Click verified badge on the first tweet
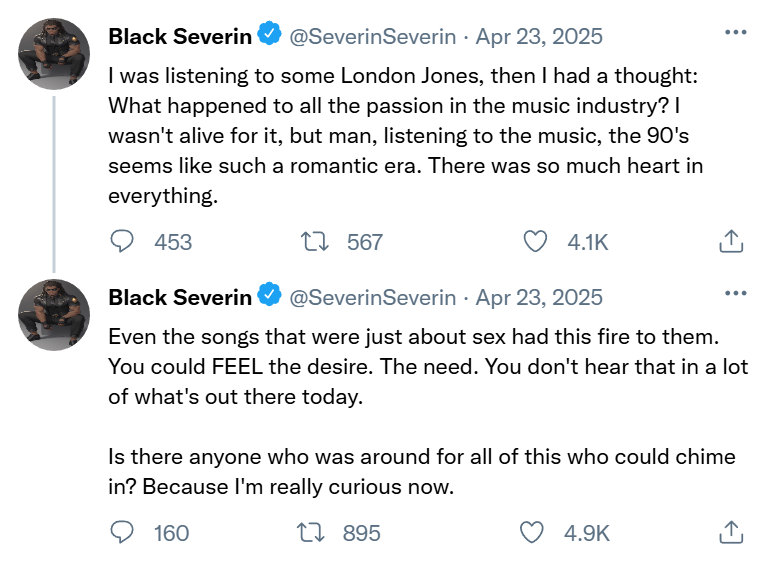The width and height of the screenshot is (768, 564). tap(270, 36)
